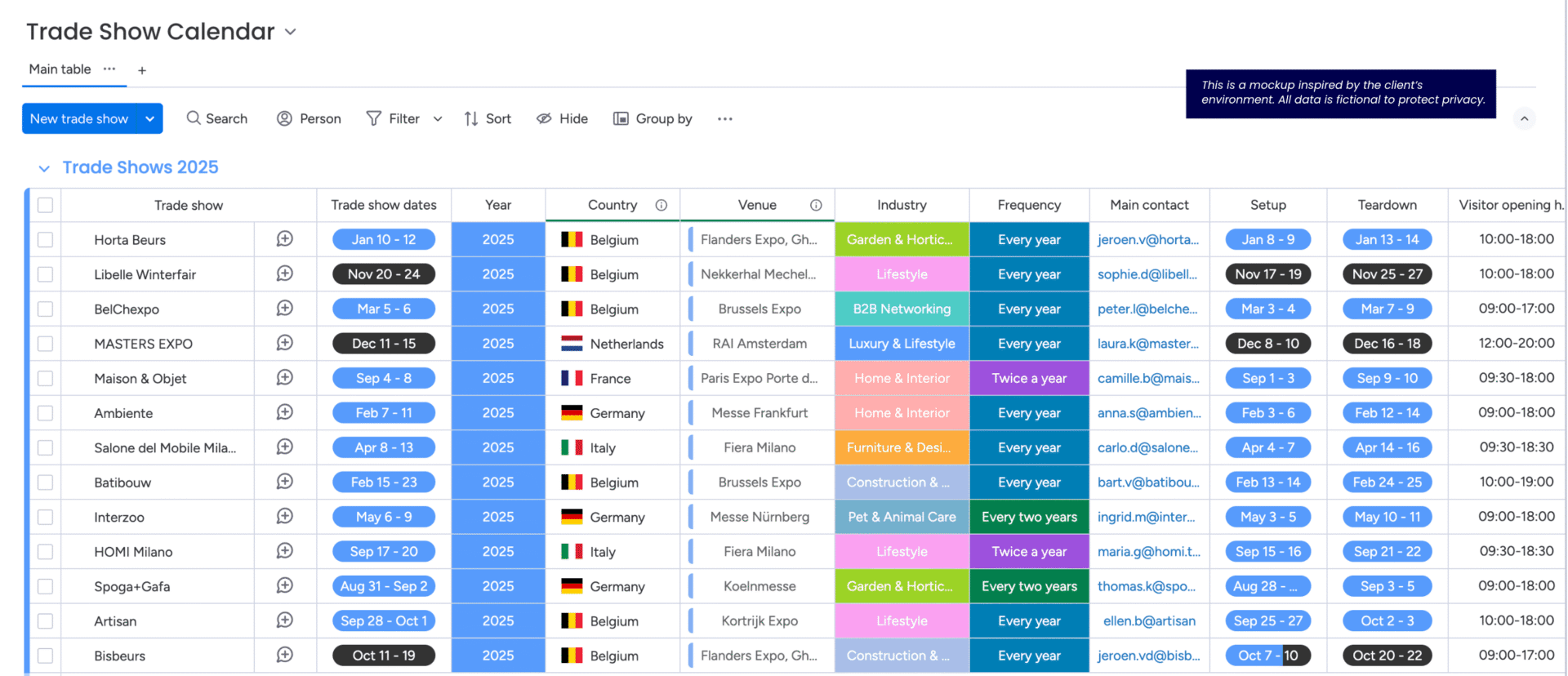The width and height of the screenshot is (1568, 676).
Task: Select the MASTERS EXPO row checkbox
Action: click(45, 344)
